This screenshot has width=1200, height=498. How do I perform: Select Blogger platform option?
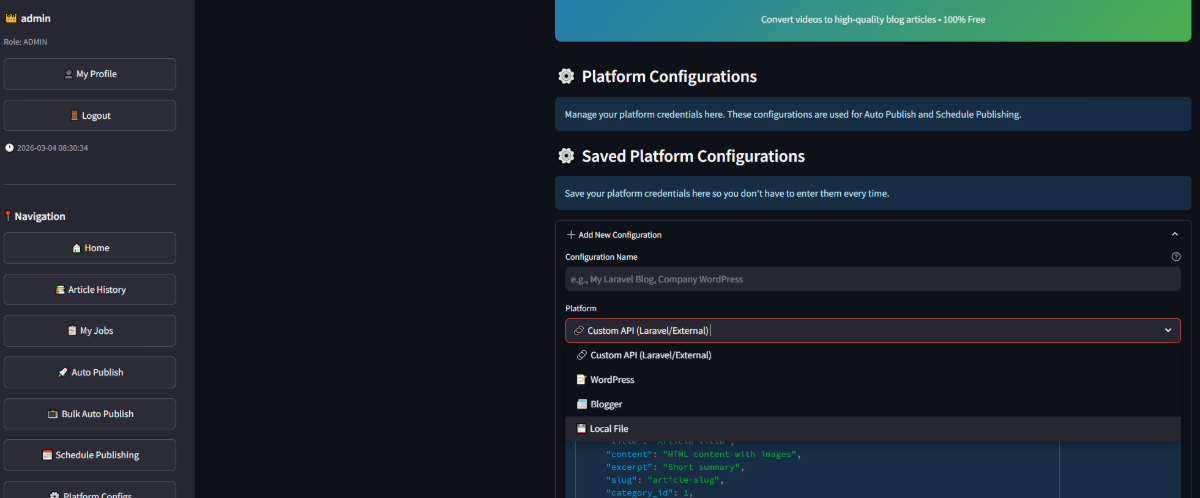pyautogui.click(x=873, y=404)
